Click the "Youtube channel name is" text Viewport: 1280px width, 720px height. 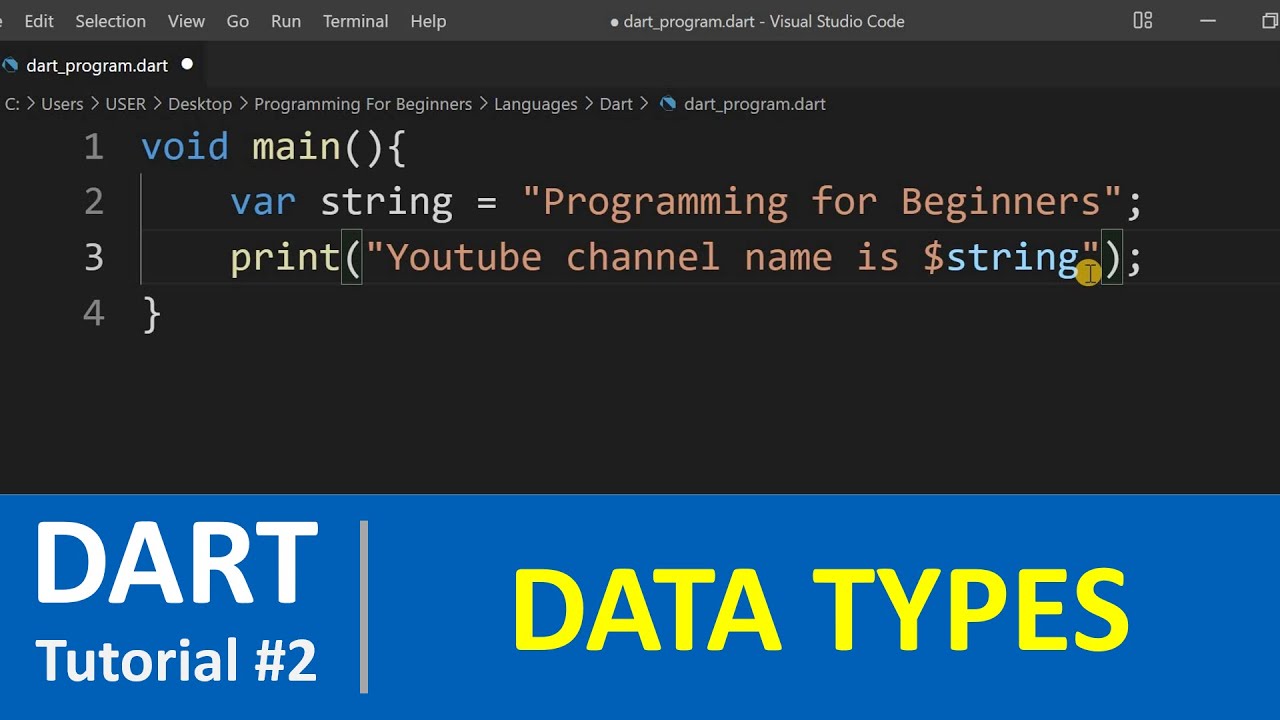coord(642,258)
